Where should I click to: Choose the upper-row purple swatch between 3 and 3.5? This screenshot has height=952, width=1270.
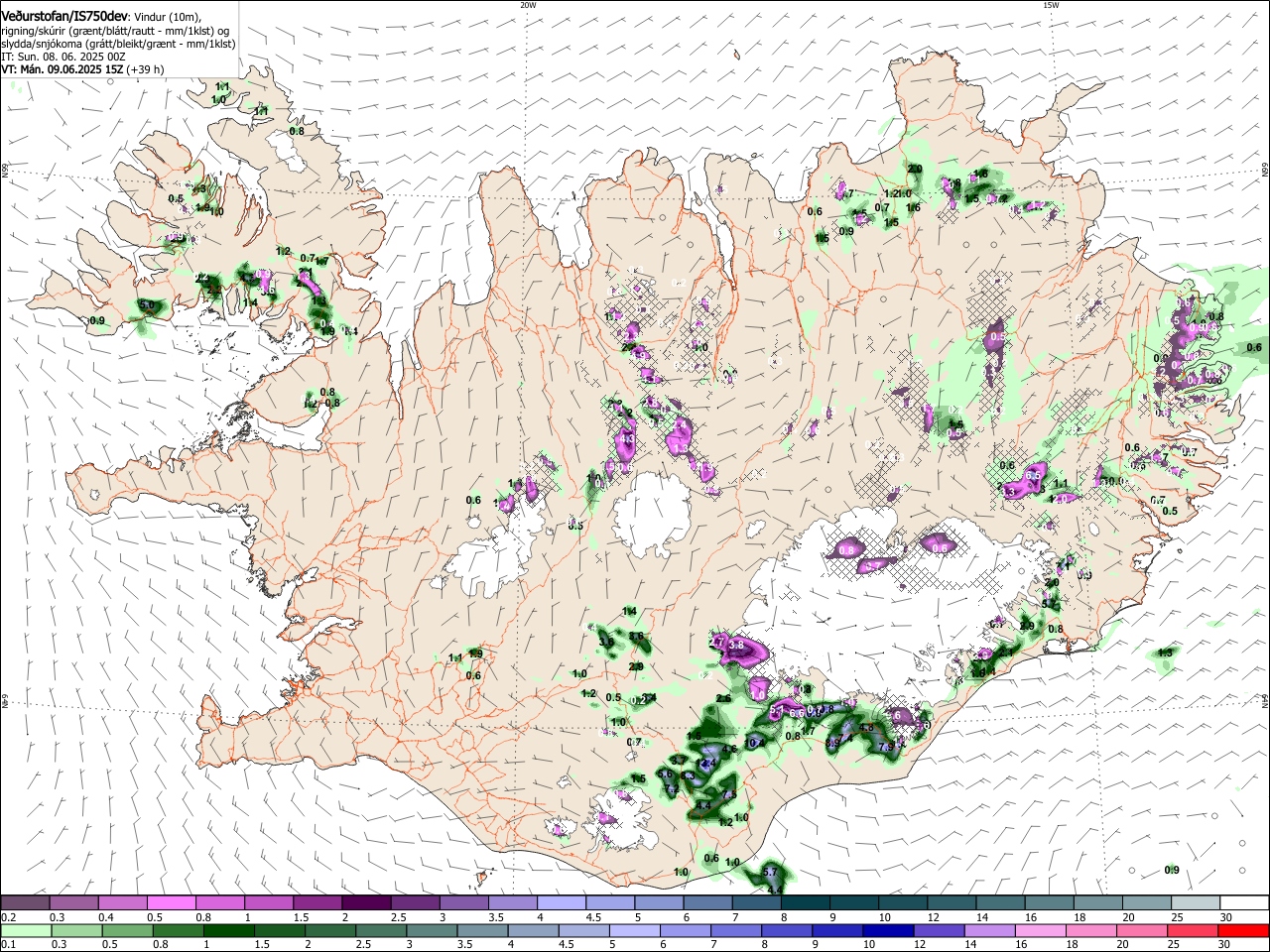coord(462,903)
